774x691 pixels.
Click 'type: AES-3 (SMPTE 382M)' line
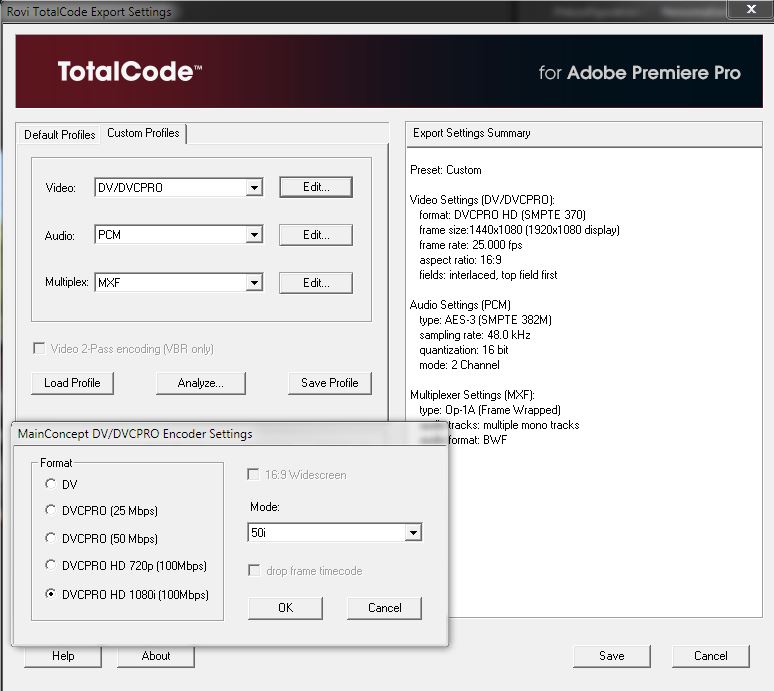[x=485, y=320]
